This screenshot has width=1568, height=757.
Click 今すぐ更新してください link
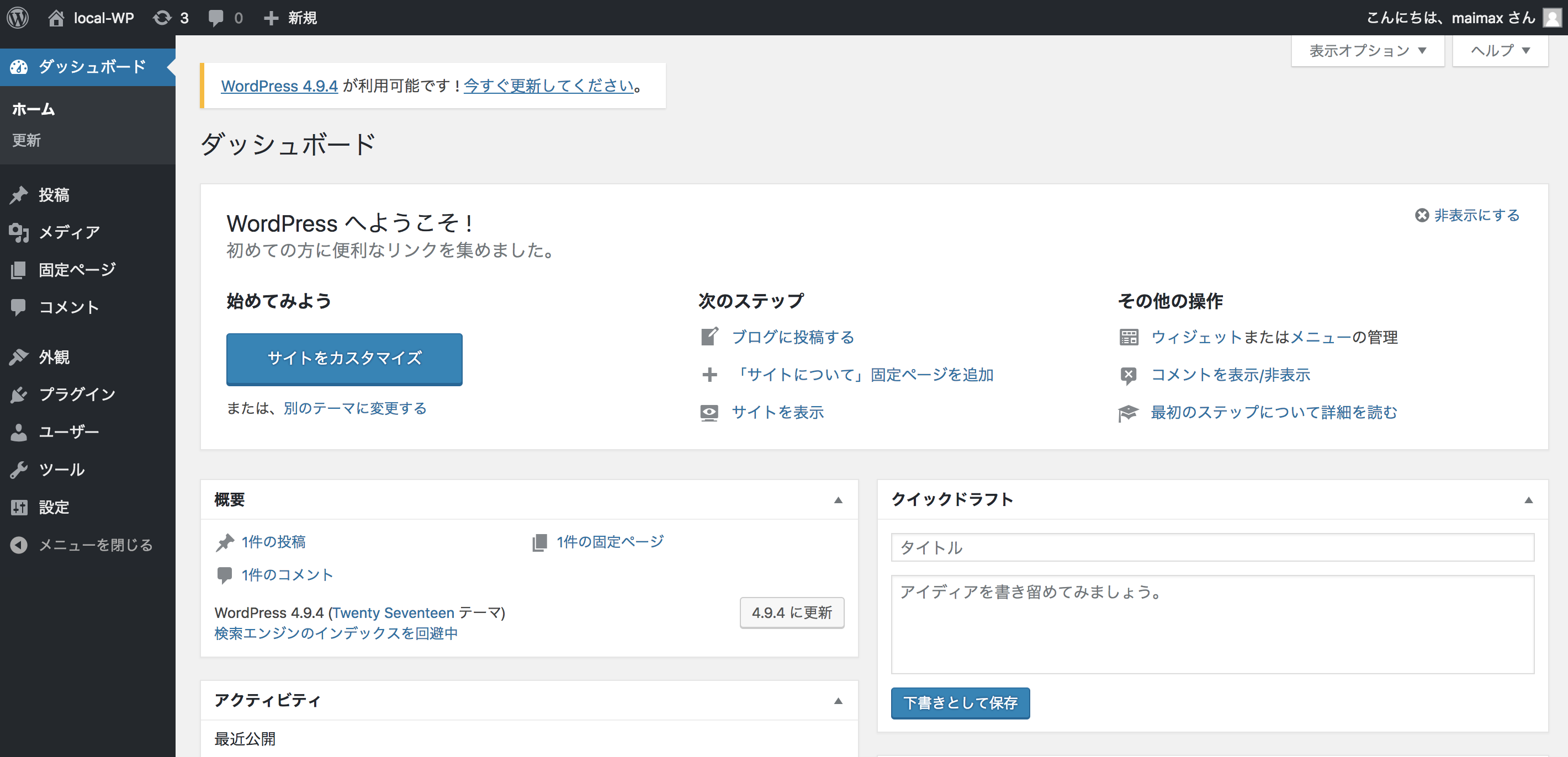(549, 86)
